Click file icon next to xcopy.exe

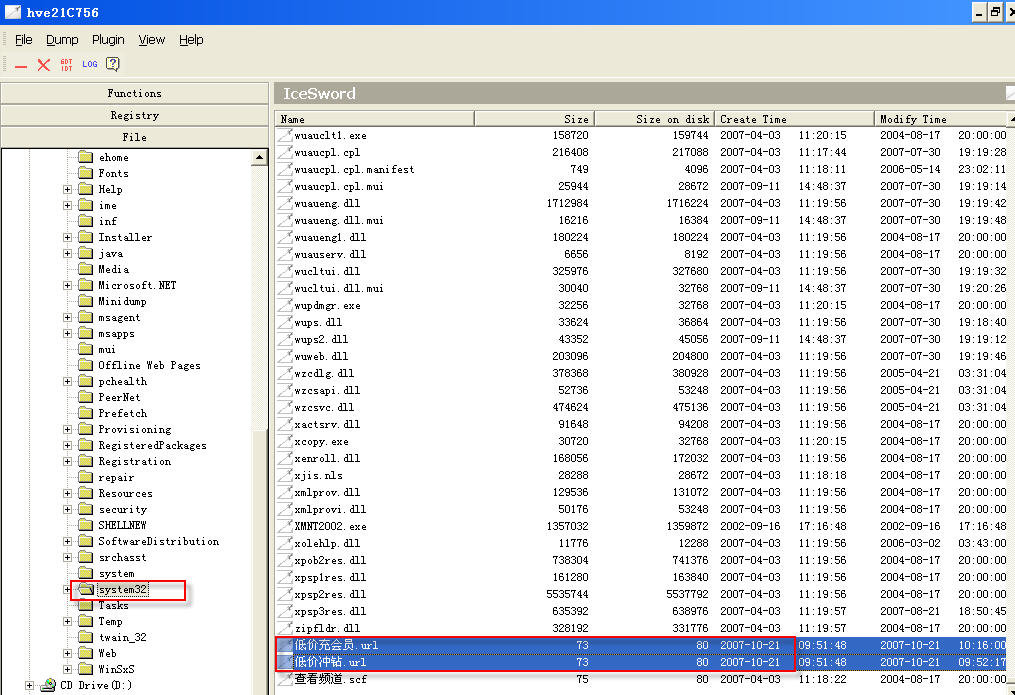pos(285,441)
